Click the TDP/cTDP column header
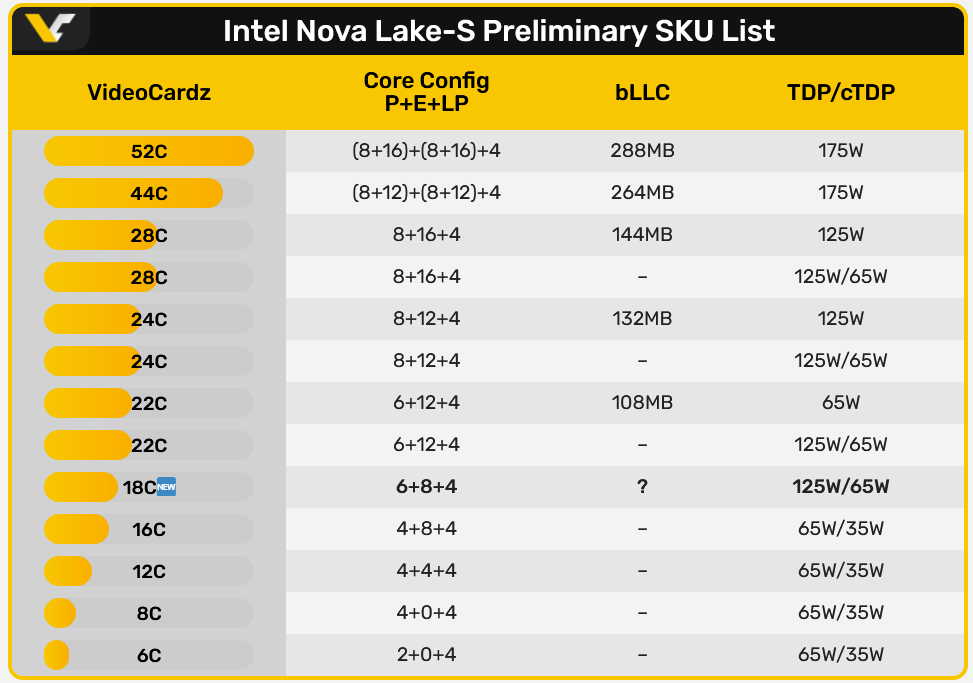 point(841,92)
